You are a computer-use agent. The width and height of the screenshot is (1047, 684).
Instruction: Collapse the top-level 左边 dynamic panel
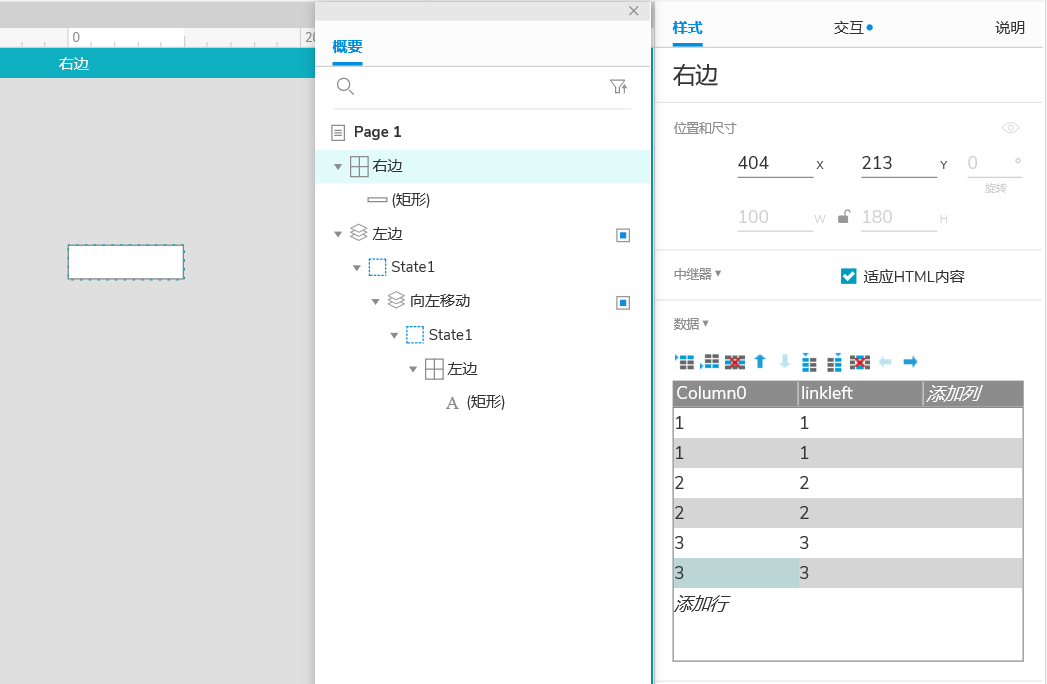338,234
